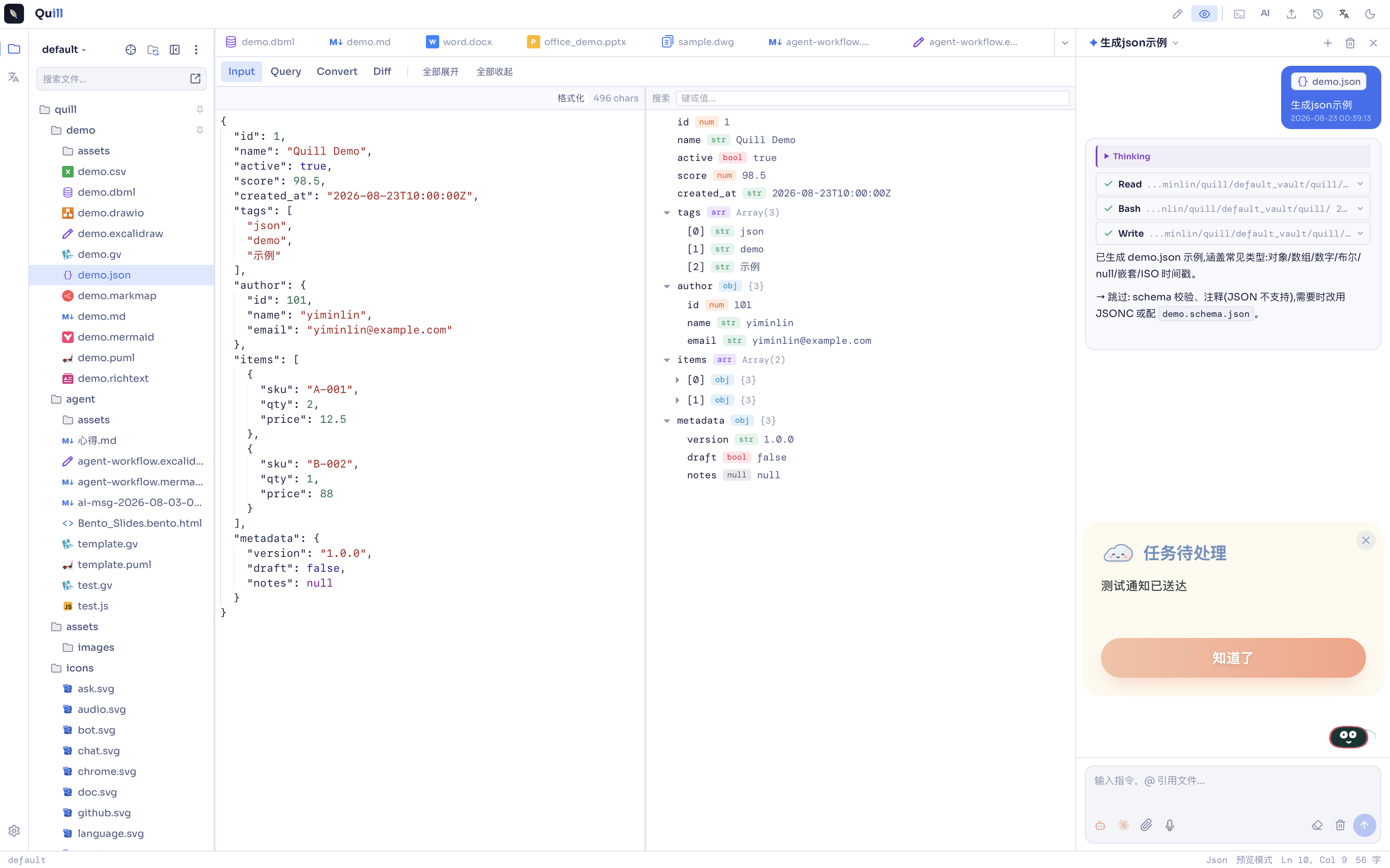Open the office_demo.pptx tab
1390x868 pixels.
[x=577, y=42]
